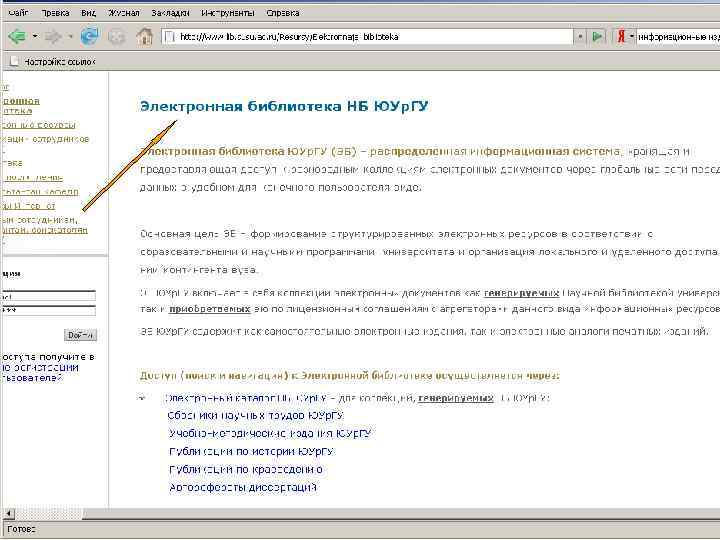The height and width of the screenshot is (540, 720).
Task: Open the Инструменты menu
Action: click(228, 13)
